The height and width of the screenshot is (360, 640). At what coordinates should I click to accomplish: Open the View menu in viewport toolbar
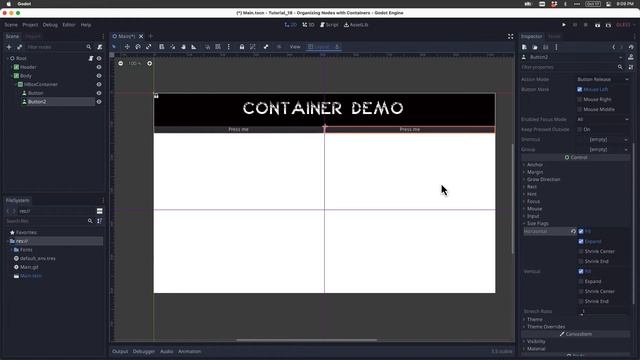295,47
